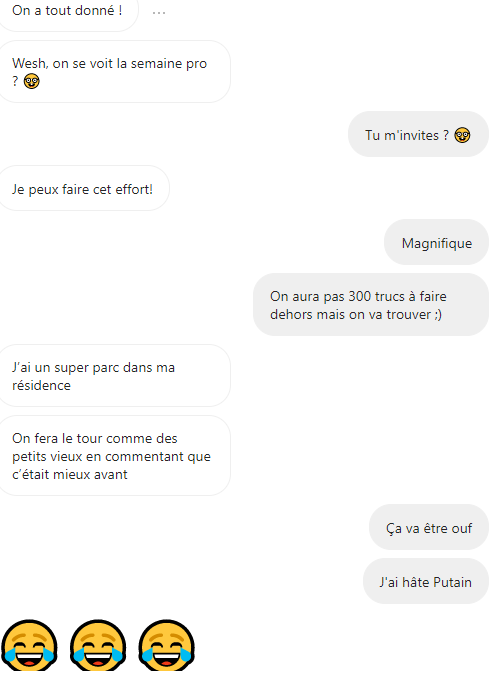Click the 'On aura pas 300 trucs à faire' message
This screenshot has width=491, height=683.
(x=371, y=304)
